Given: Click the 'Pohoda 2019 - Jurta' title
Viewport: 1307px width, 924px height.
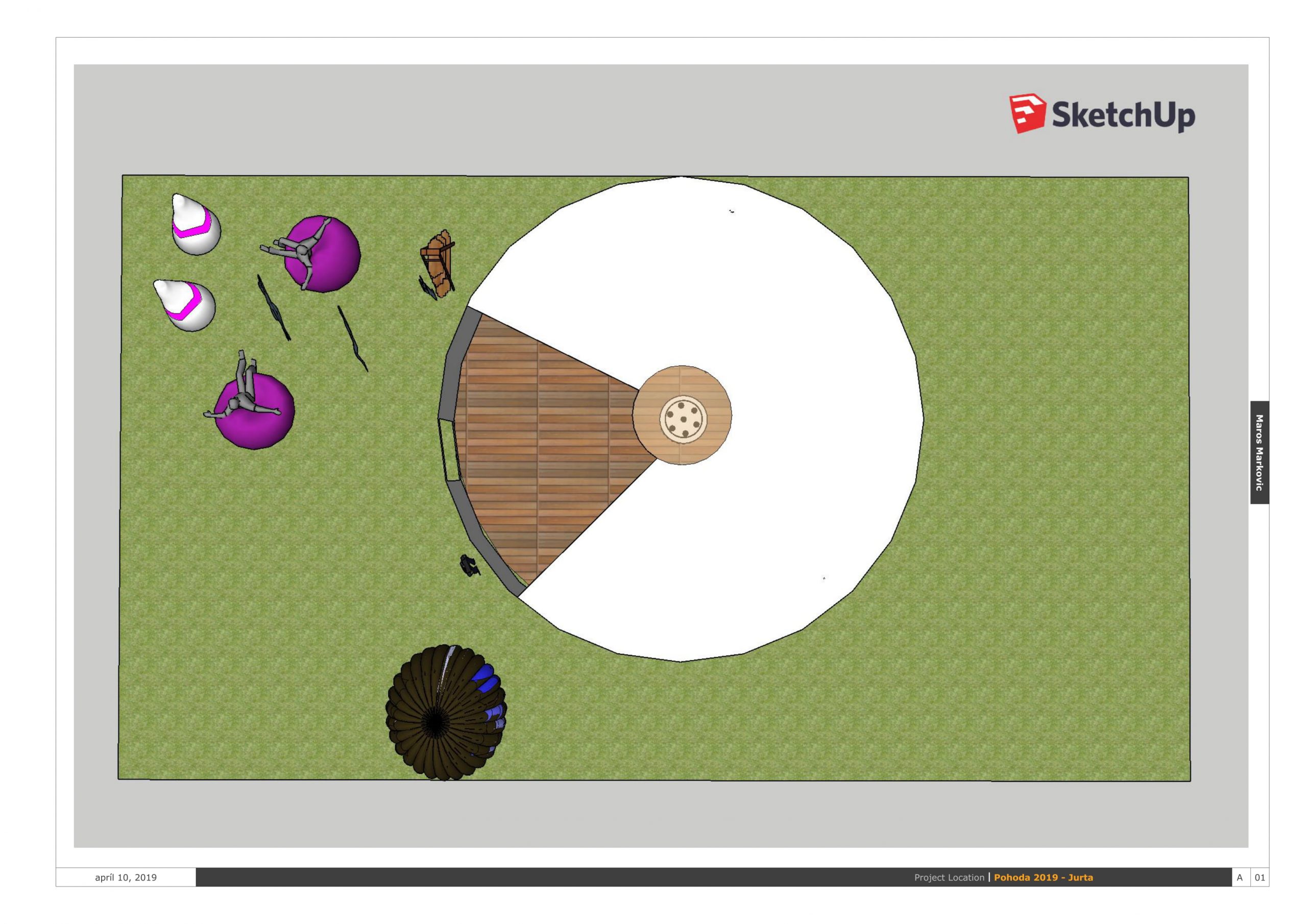Looking at the screenshot, I should tap(1044, 878).
